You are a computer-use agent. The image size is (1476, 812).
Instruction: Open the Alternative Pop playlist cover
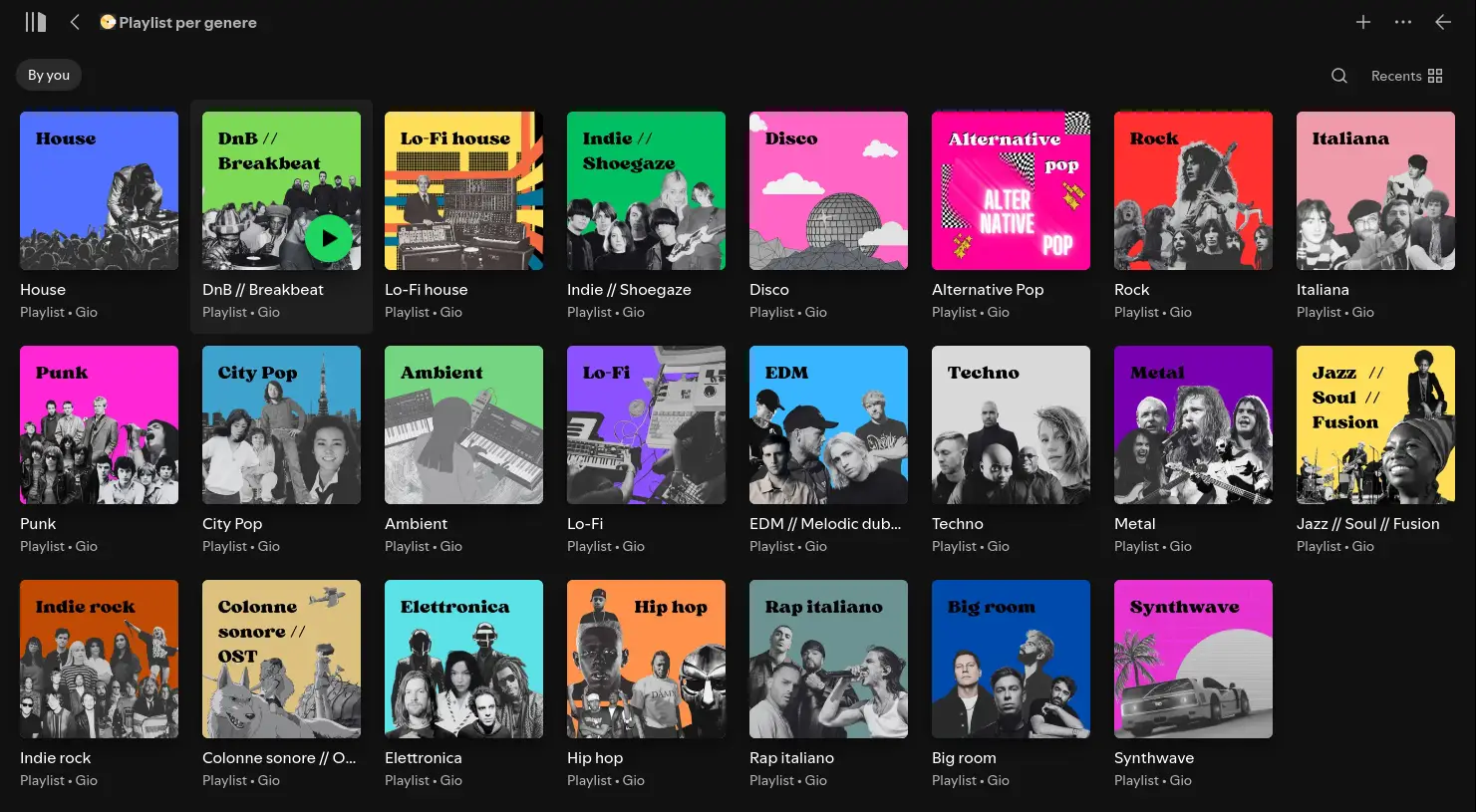(1011, 190)
